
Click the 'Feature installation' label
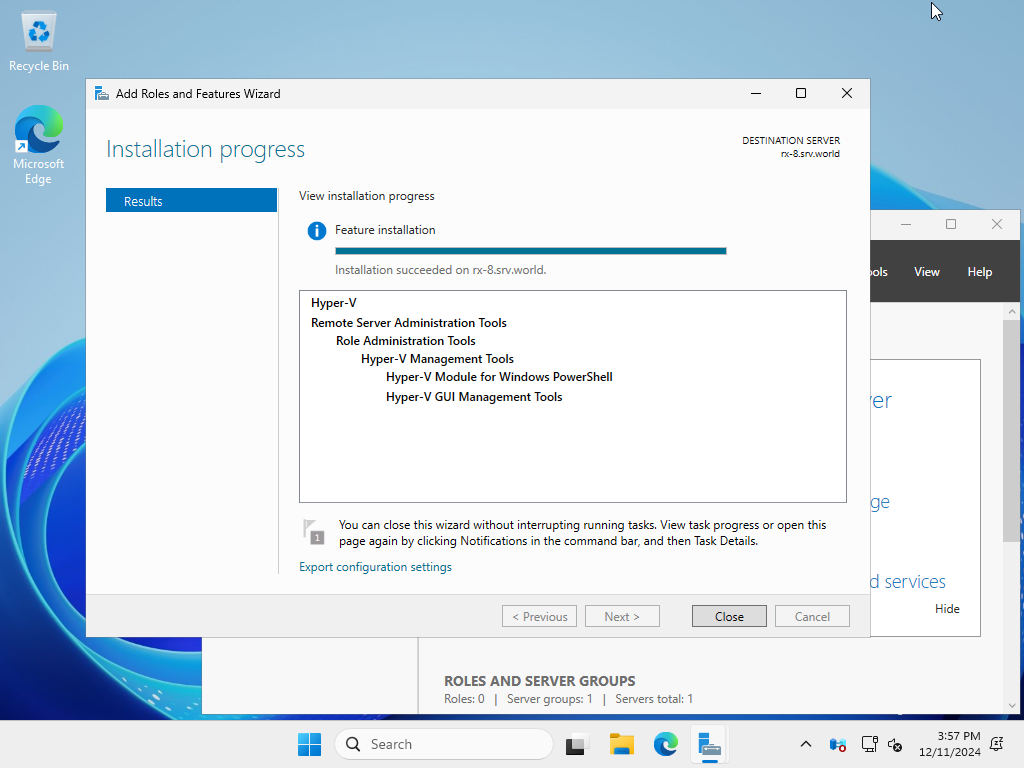tap(385, 230)
